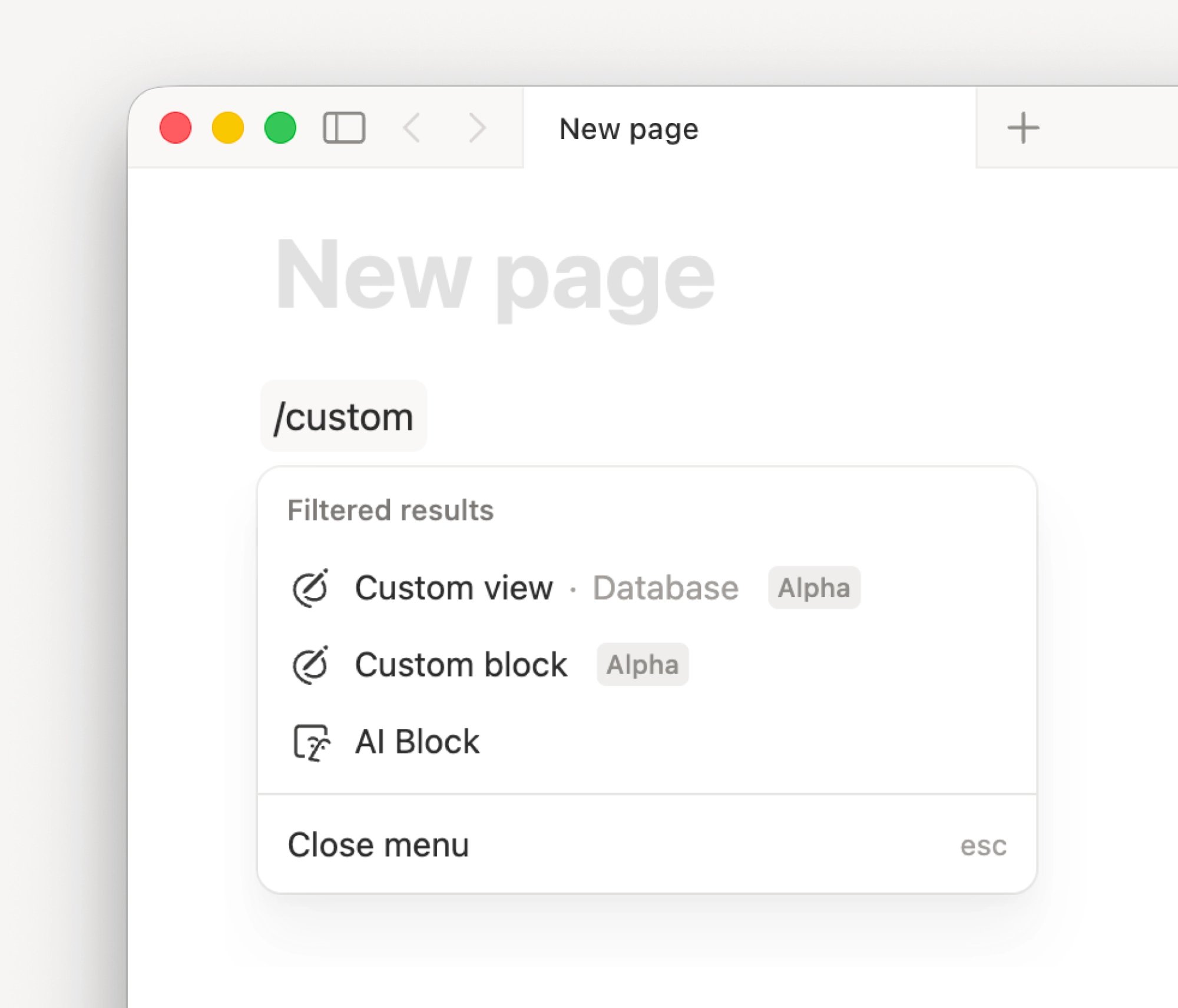1178x1008 pixels.
Task: Choose Custom block menu entry
Action: tap(647, 665)
